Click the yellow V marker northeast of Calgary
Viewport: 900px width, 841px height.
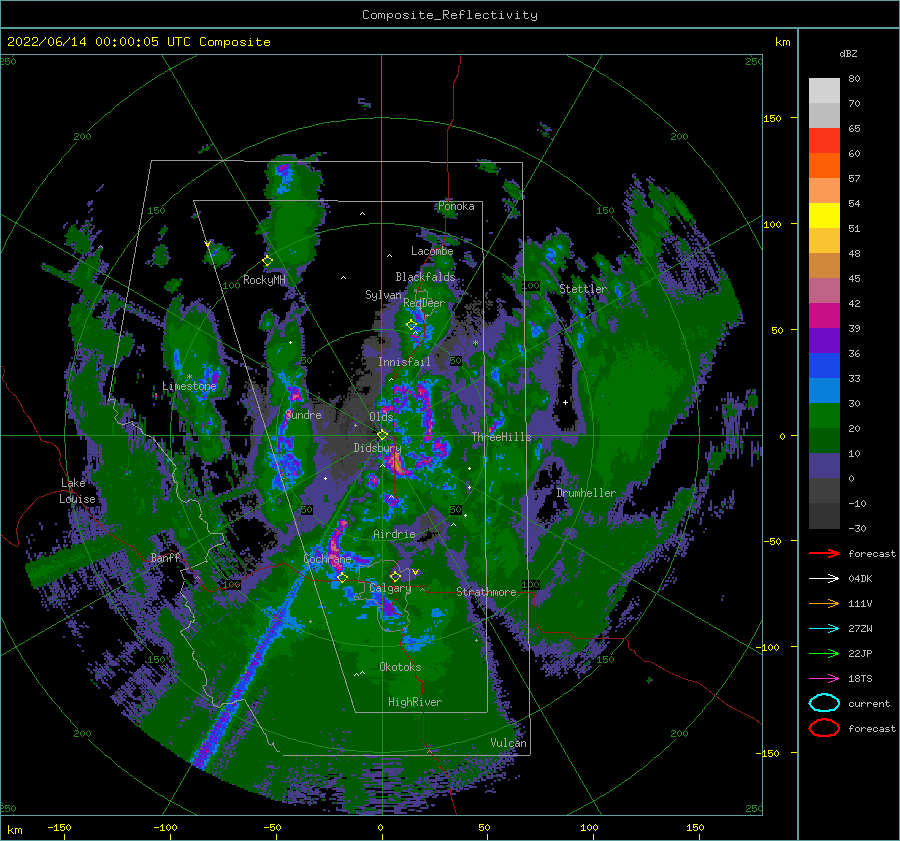416,572
